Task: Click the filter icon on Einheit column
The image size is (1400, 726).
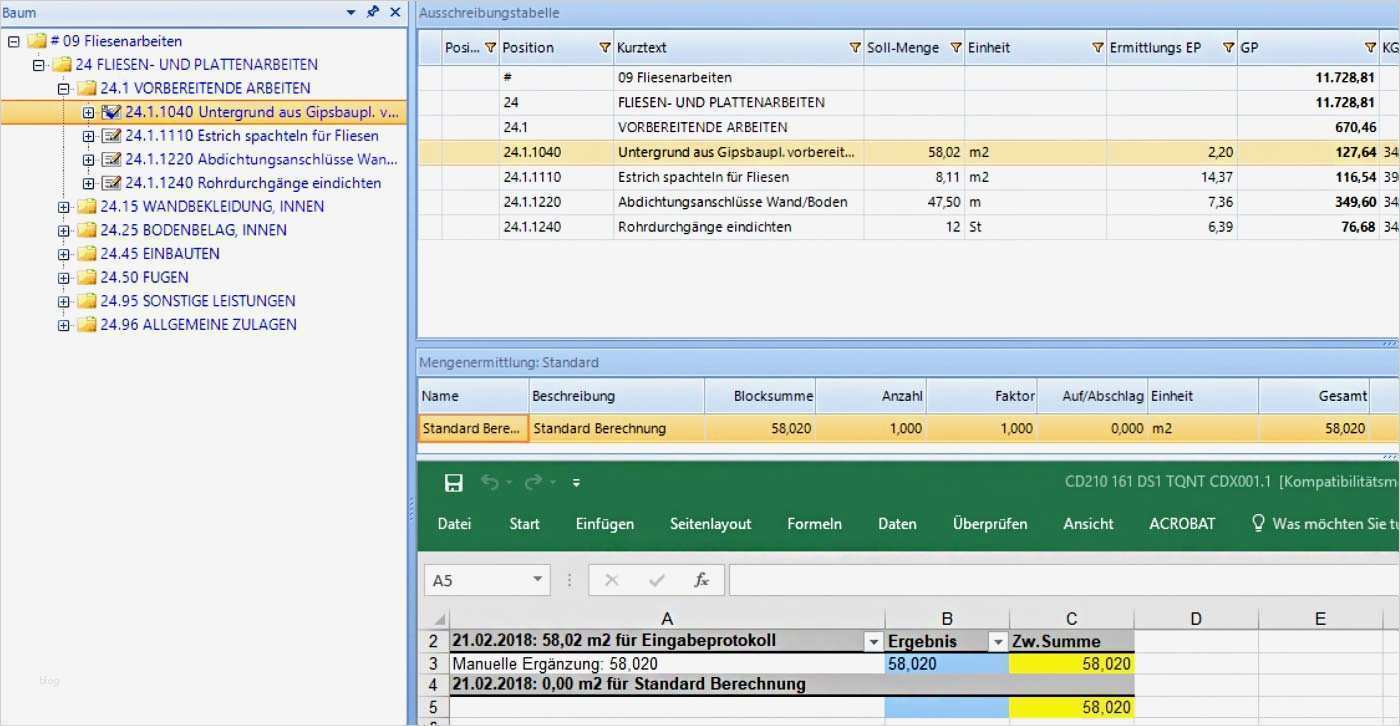Action: pyautogui.click(x=1097, y=48)
